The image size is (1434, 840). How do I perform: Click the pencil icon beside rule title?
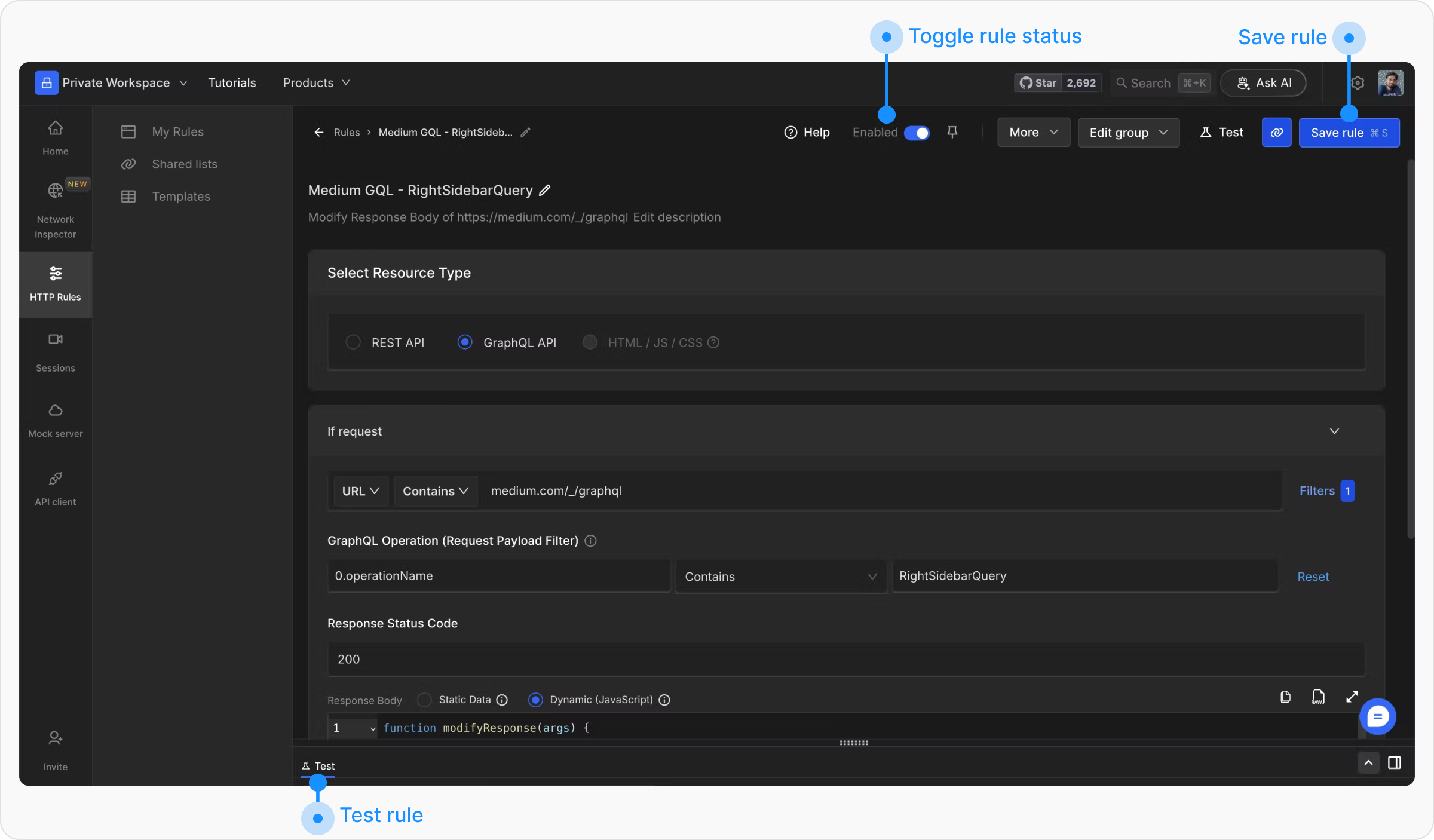pyautogui.click(x=544, y=191)
